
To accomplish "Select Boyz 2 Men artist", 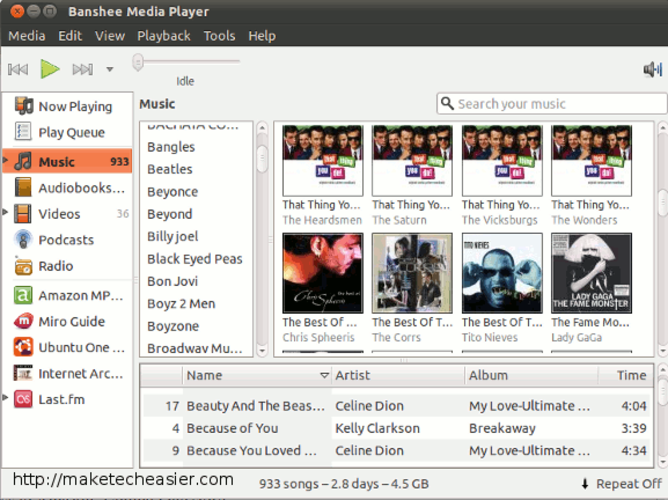I will coord(181,304).
